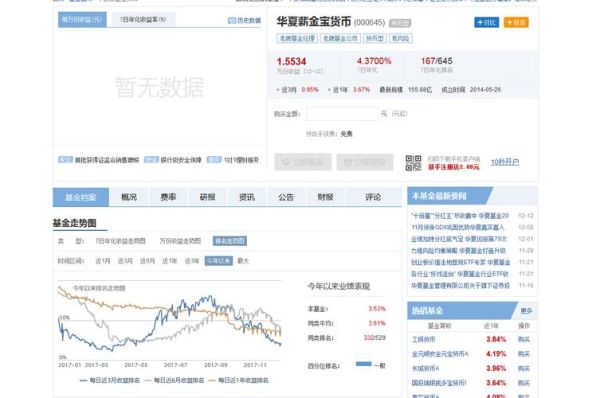Open the fund with 3.84% one-year return
600x398 pixels.
click(424, 339)
